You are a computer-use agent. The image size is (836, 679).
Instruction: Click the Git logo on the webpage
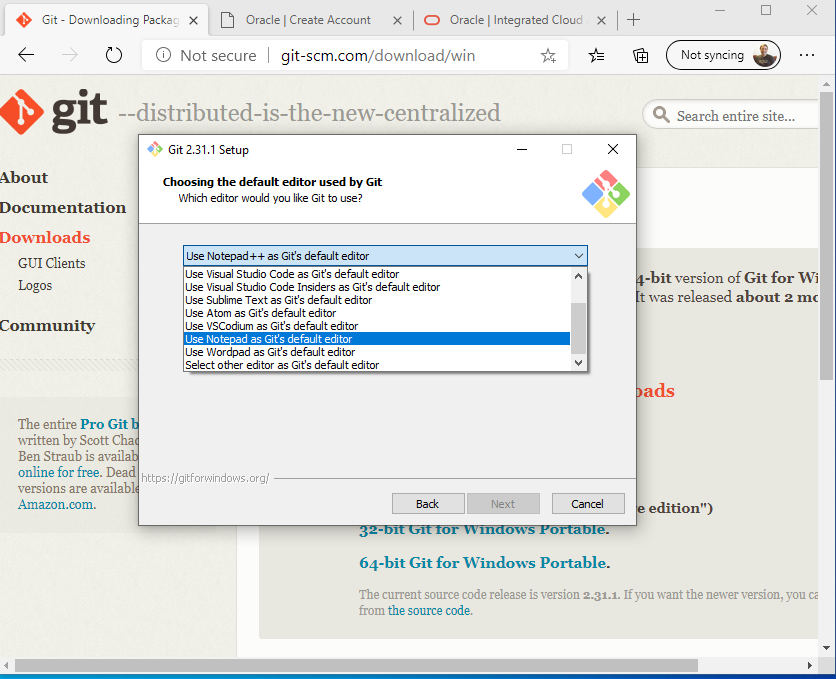tap(55, 113)
